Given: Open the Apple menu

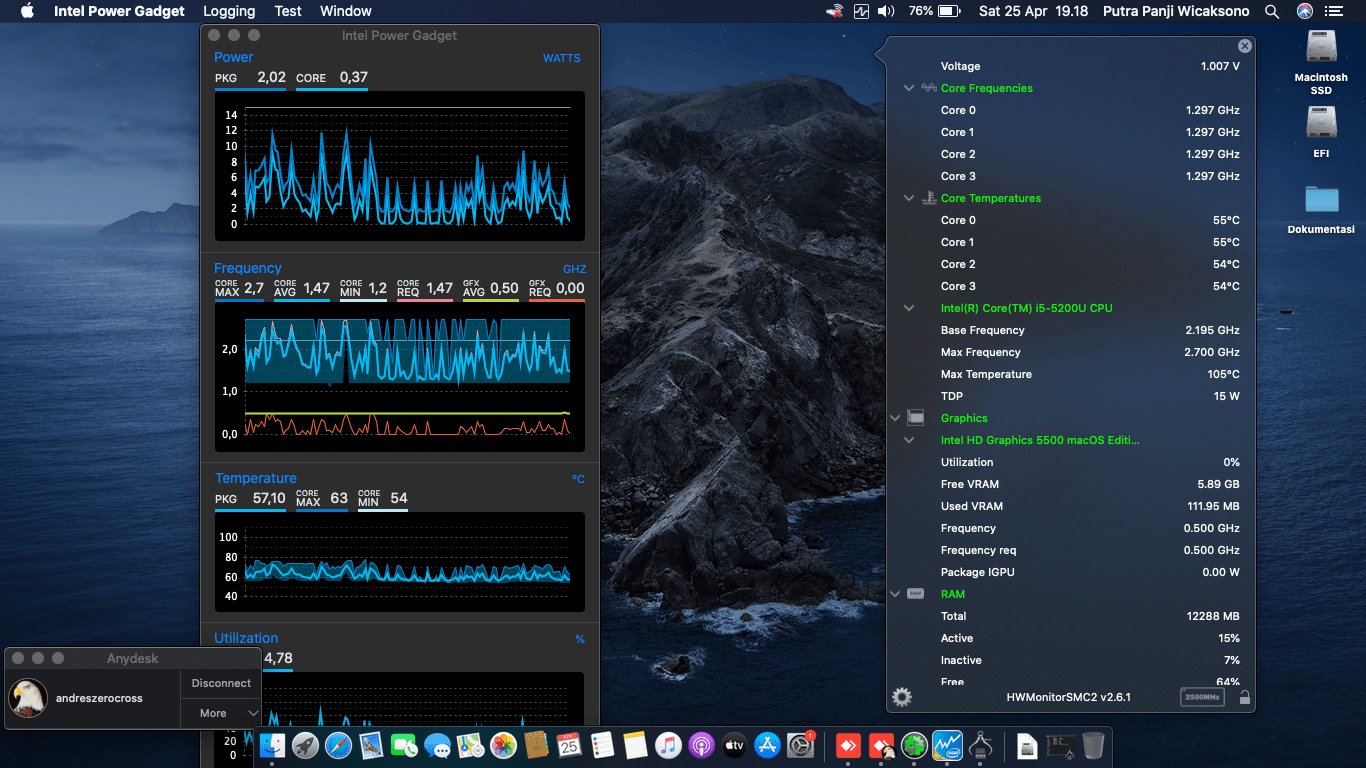Looking at the screenshot, I should click(x=27, y=11).
